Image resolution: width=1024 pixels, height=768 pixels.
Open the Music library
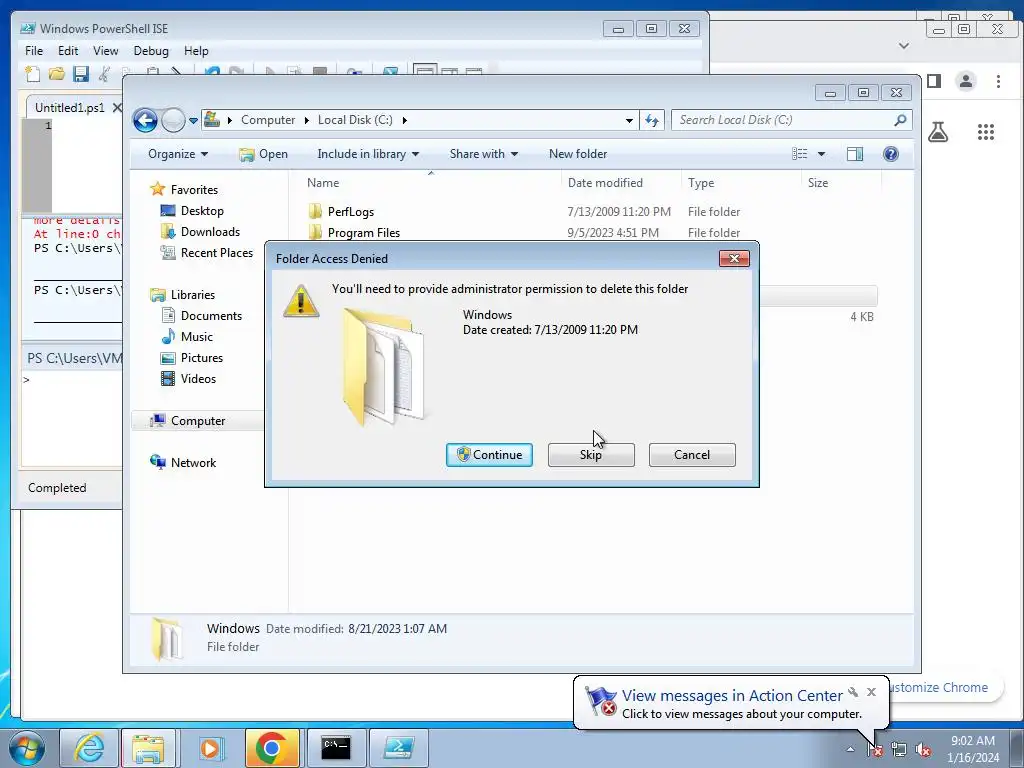point(196,336)
